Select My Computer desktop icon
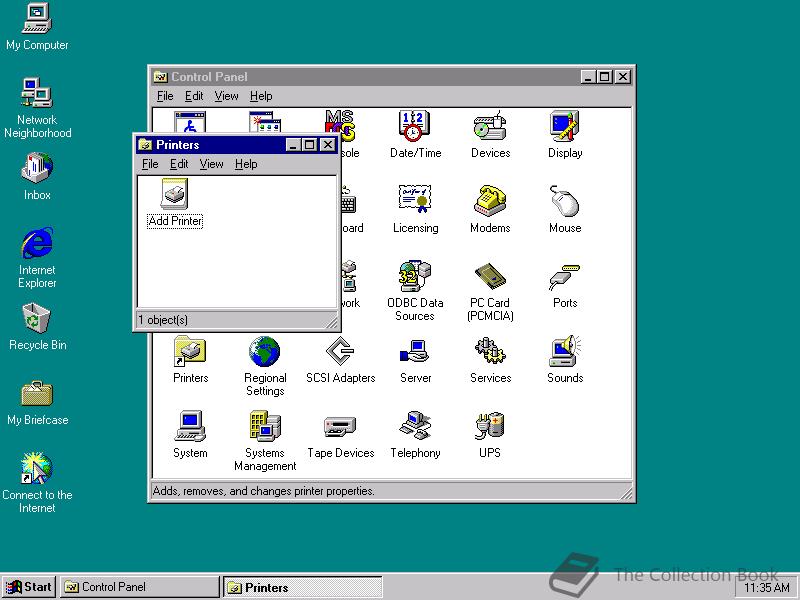The image size is (800, 600). point(37,27)
